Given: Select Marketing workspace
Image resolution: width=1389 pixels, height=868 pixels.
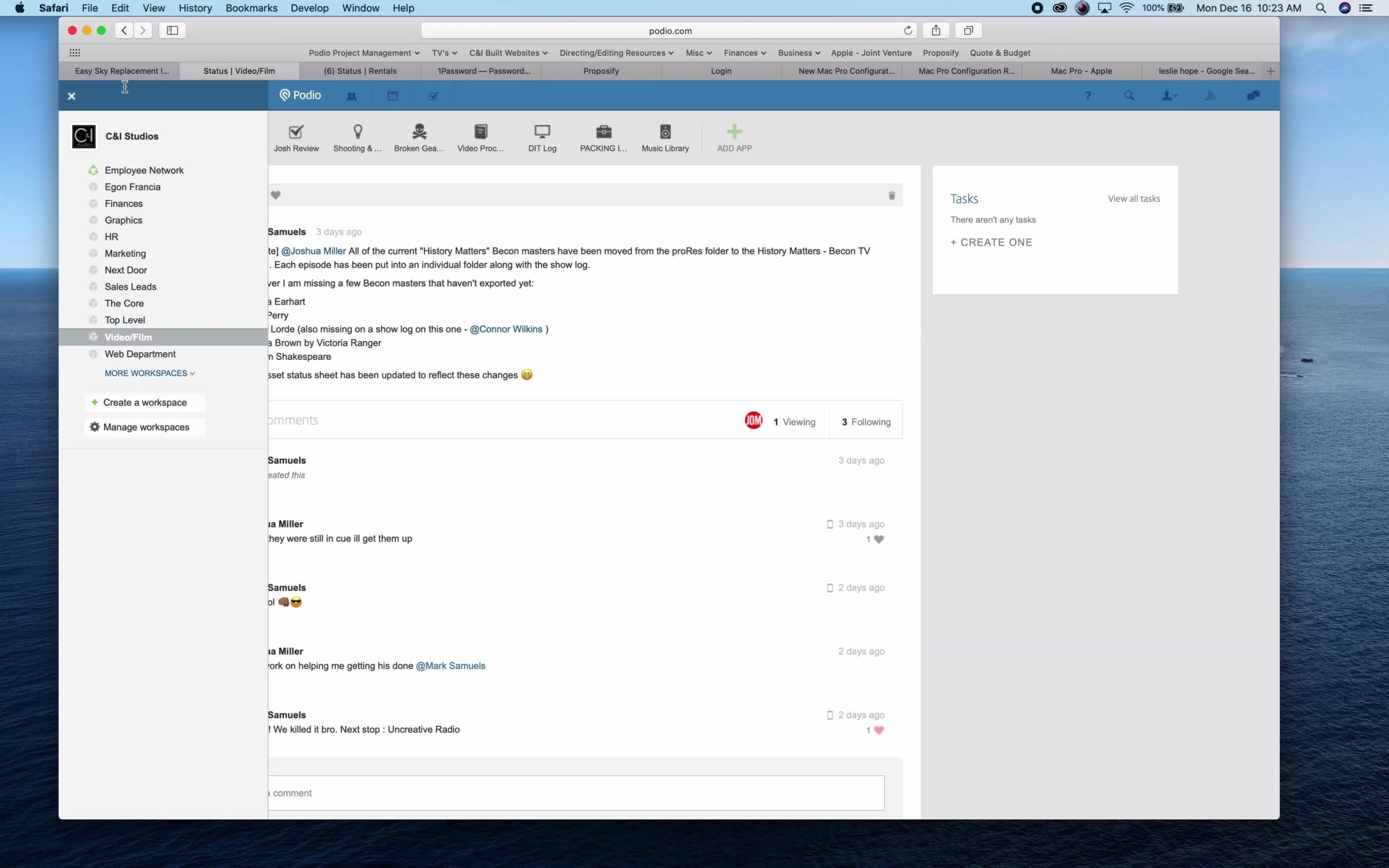Looking at the screenshot, I should [x=125, y=253].
